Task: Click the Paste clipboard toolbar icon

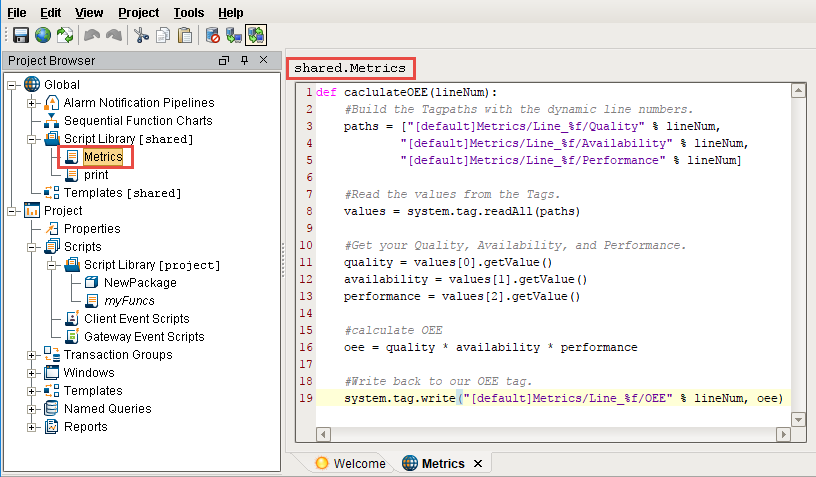Action: [x=185, y=35]
